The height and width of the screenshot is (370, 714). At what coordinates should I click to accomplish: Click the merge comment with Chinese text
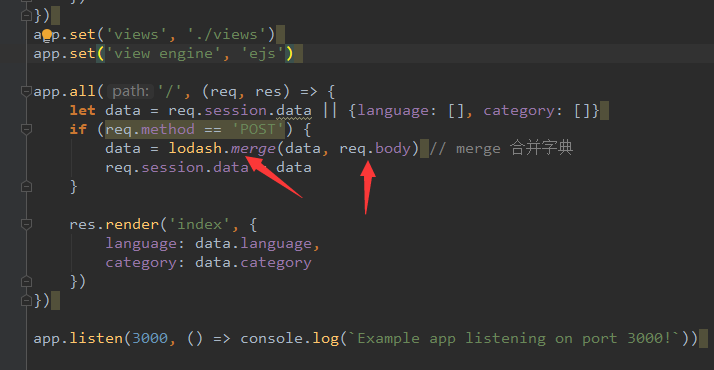coord(501,148)
